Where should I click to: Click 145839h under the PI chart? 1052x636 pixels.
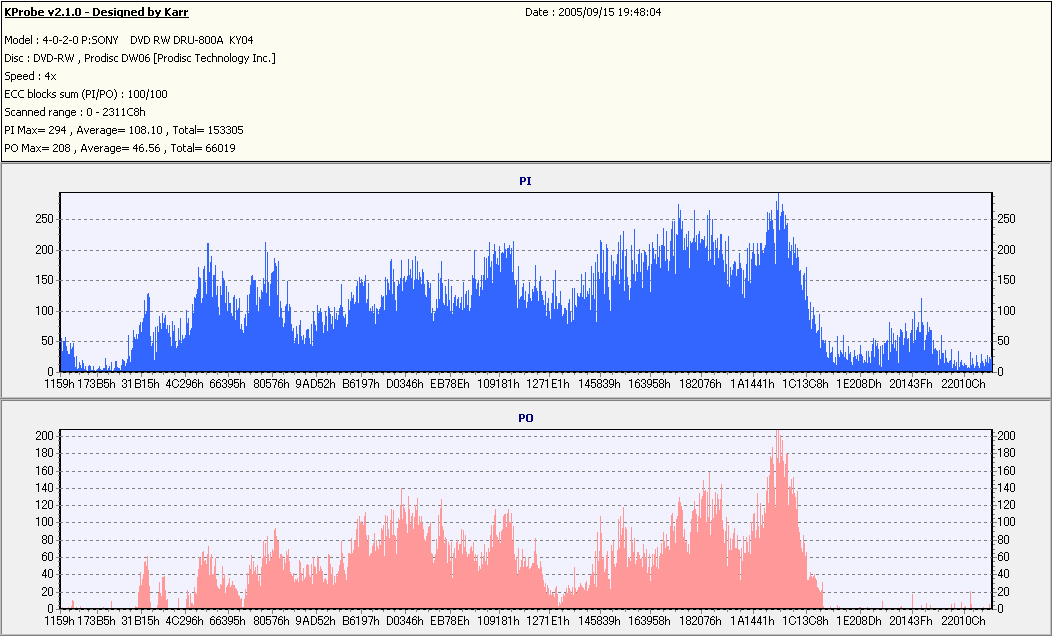click(599, 384)
